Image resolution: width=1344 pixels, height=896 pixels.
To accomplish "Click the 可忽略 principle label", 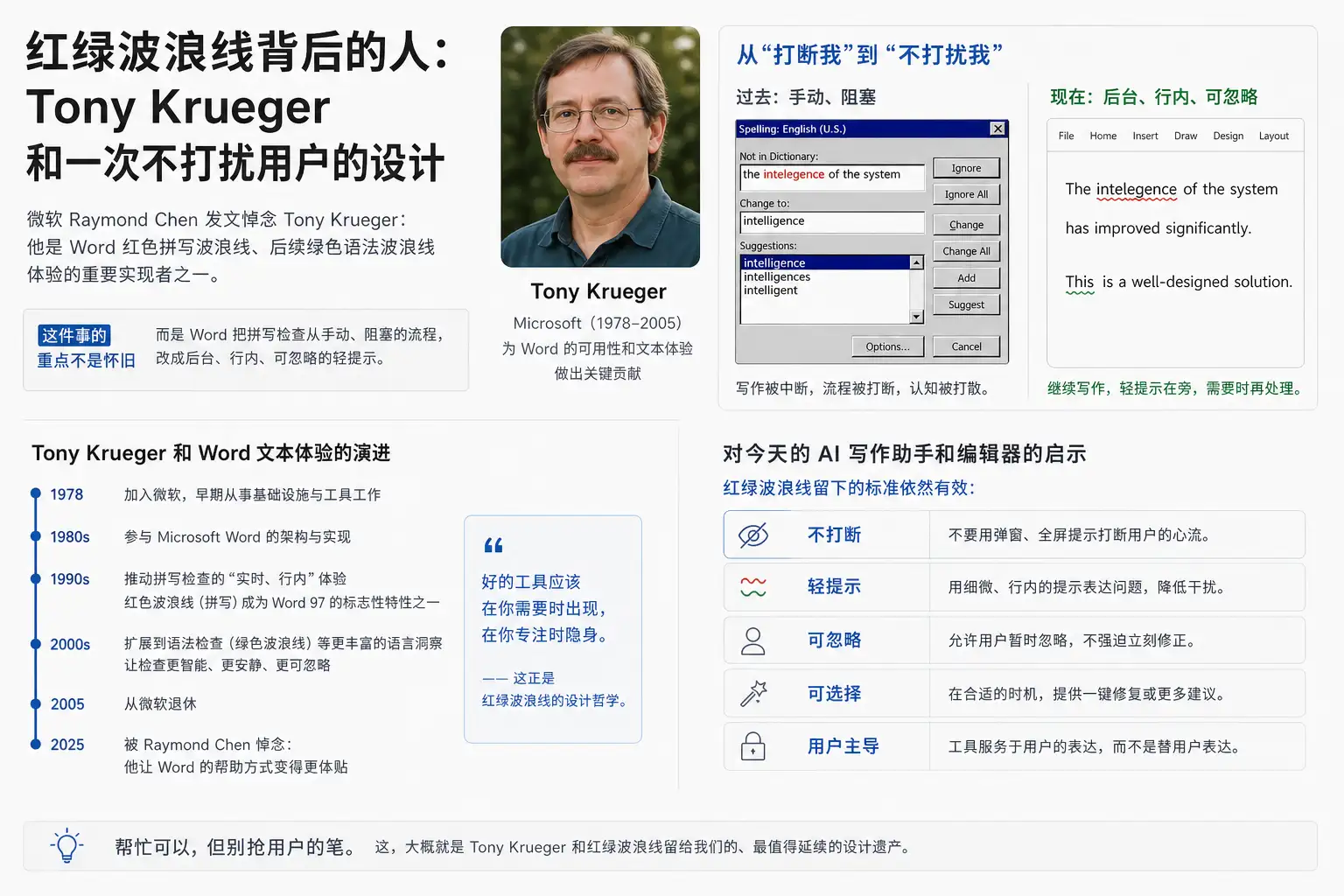I will click(x=834, y=640).
